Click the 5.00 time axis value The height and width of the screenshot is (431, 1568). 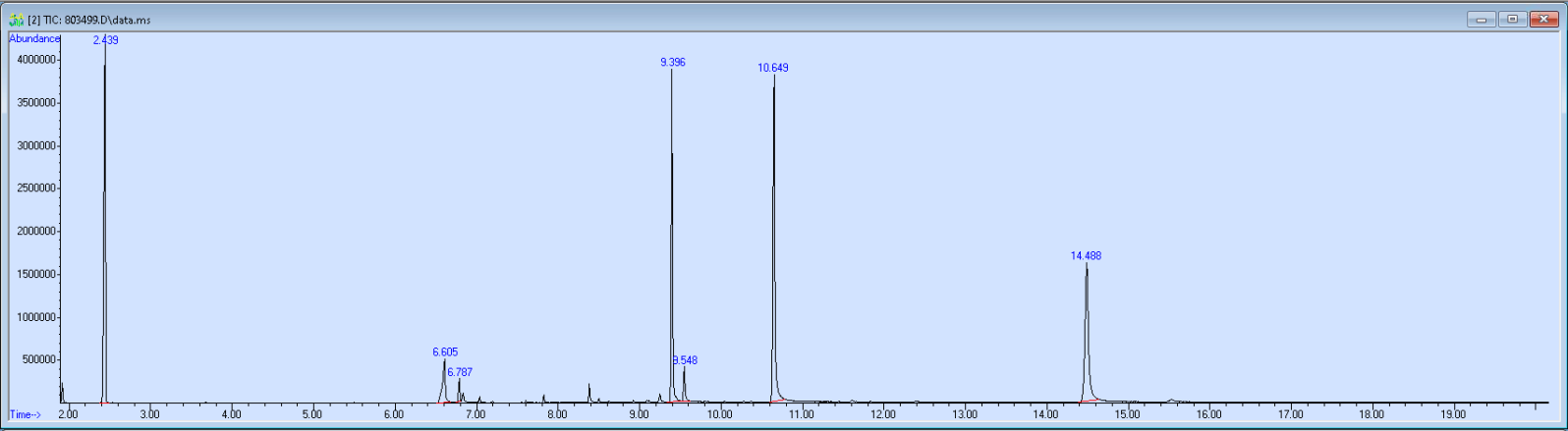[x=311, y=414]
